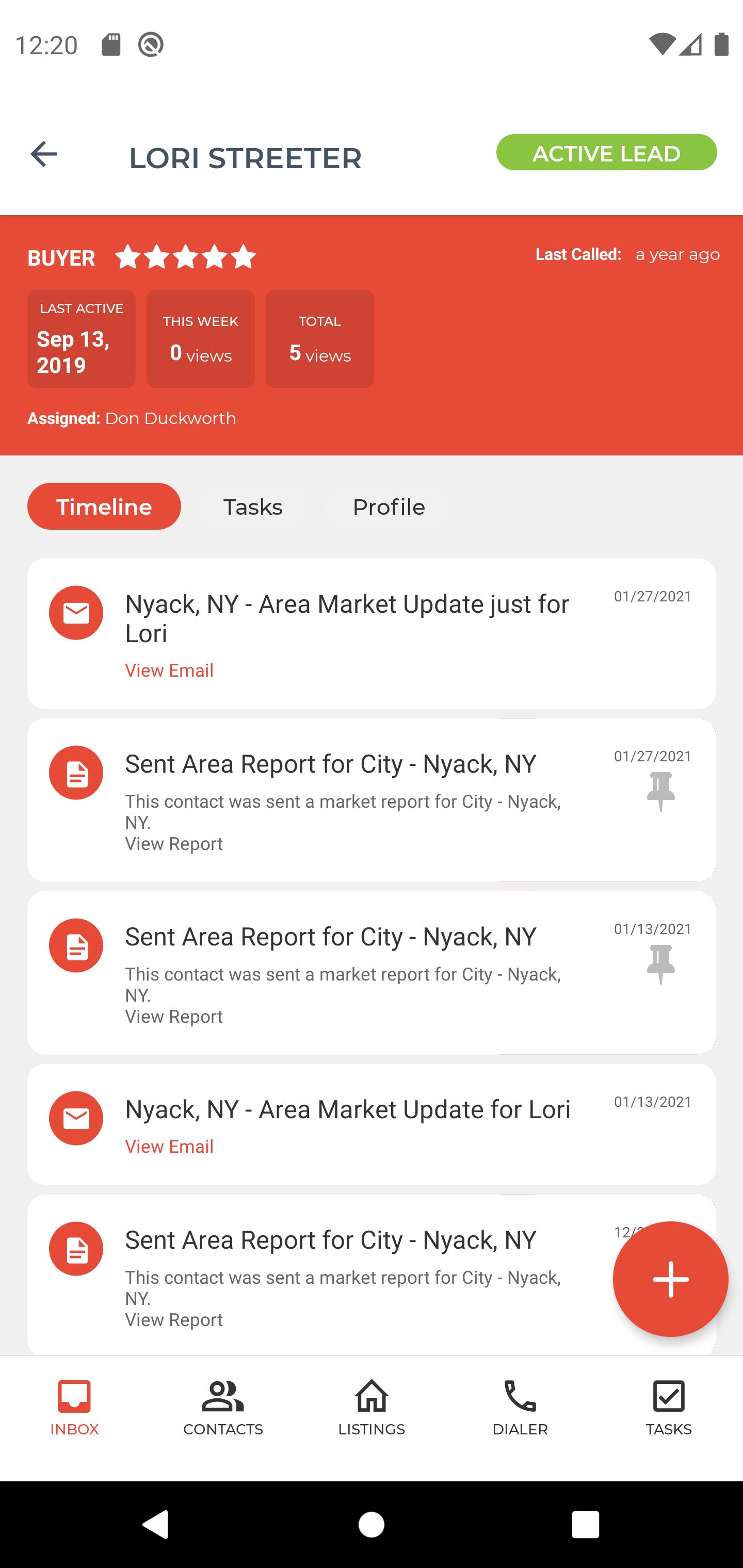
Task: Tap the five-star buyer rating
Action: click(x=185, y=257)
